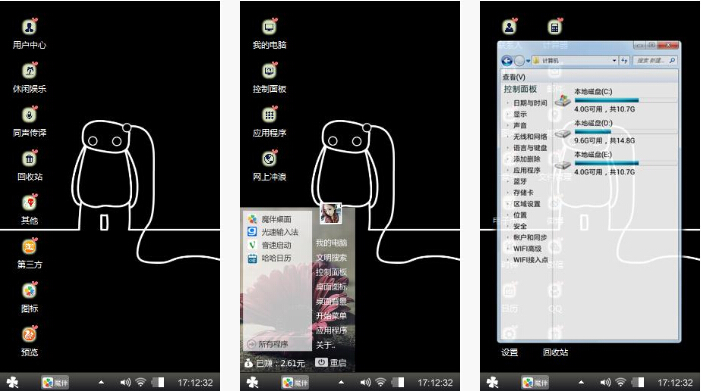Select WIFI高级 in the control panel tree
701x391 pixels.
pos(527,248)
